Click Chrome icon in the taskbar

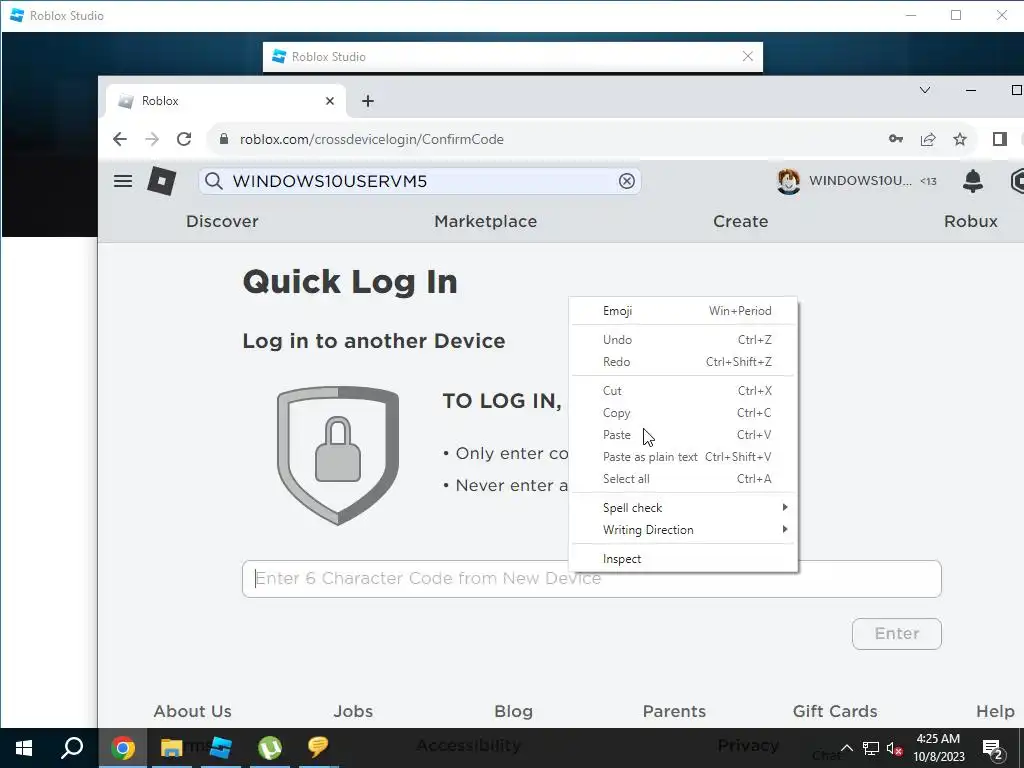tap(123, 748)
